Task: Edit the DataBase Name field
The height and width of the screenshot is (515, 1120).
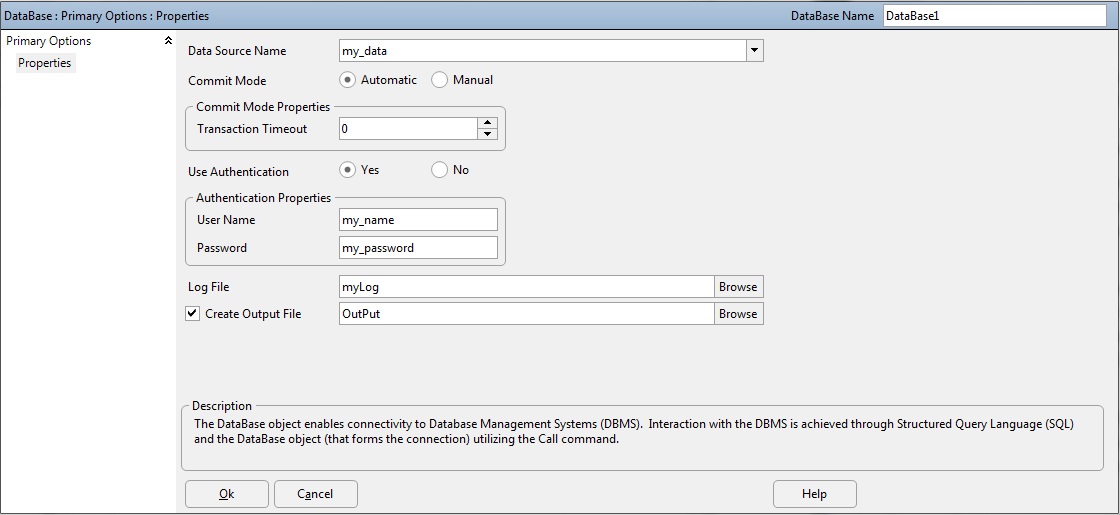Action: tap(994, 16)
